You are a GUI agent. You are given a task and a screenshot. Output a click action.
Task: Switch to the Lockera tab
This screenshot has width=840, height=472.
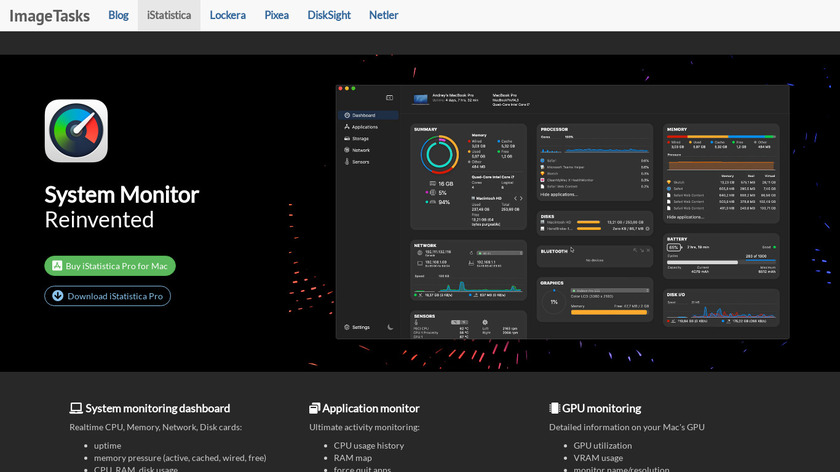[228, 15]
